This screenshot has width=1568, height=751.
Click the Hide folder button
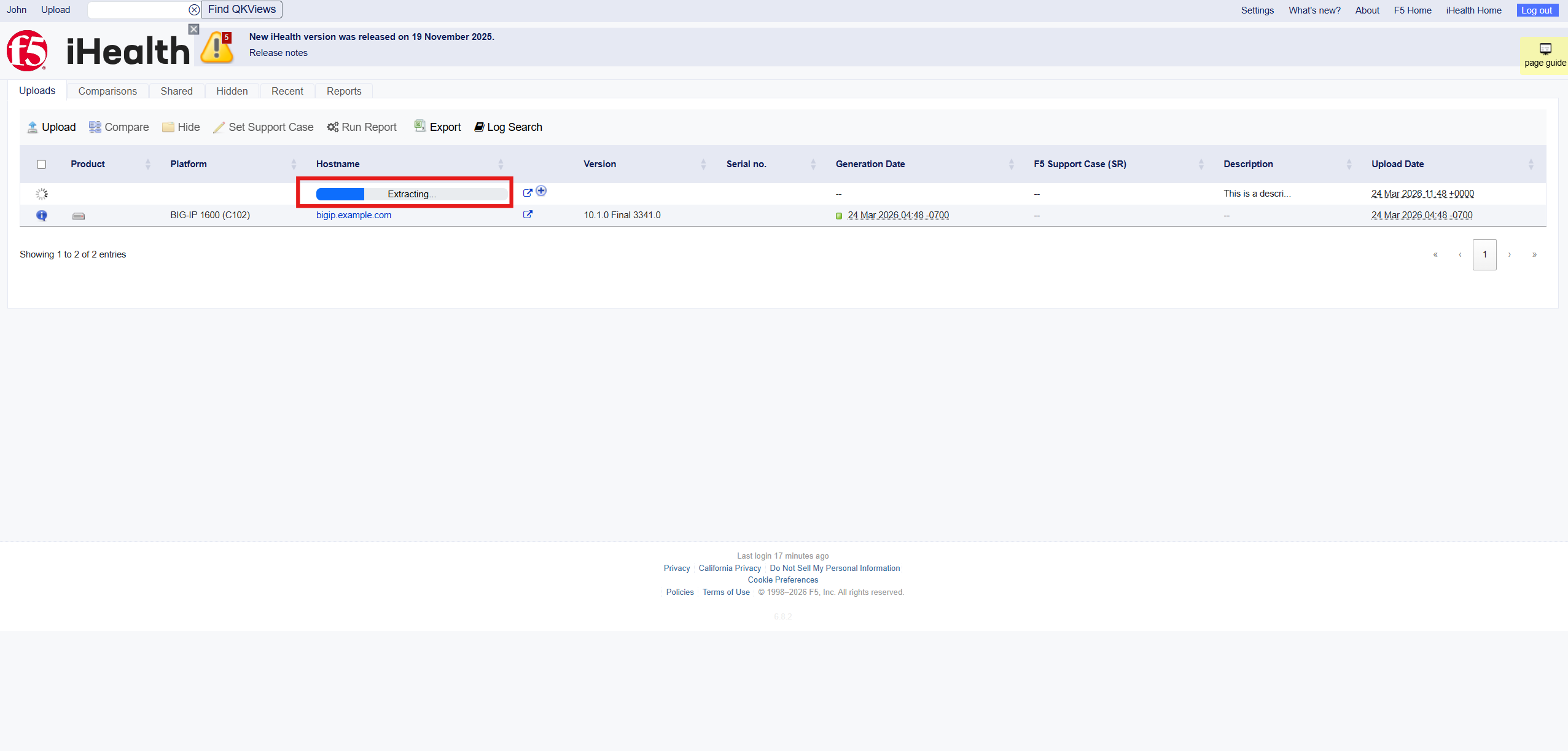pos(181,127)
